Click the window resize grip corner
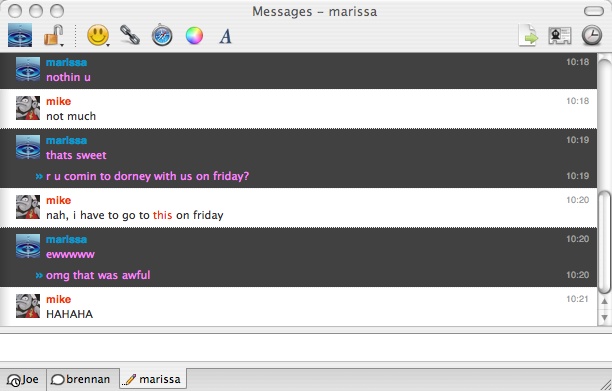The height and width of the screenshot is (391, 612). 606,385
